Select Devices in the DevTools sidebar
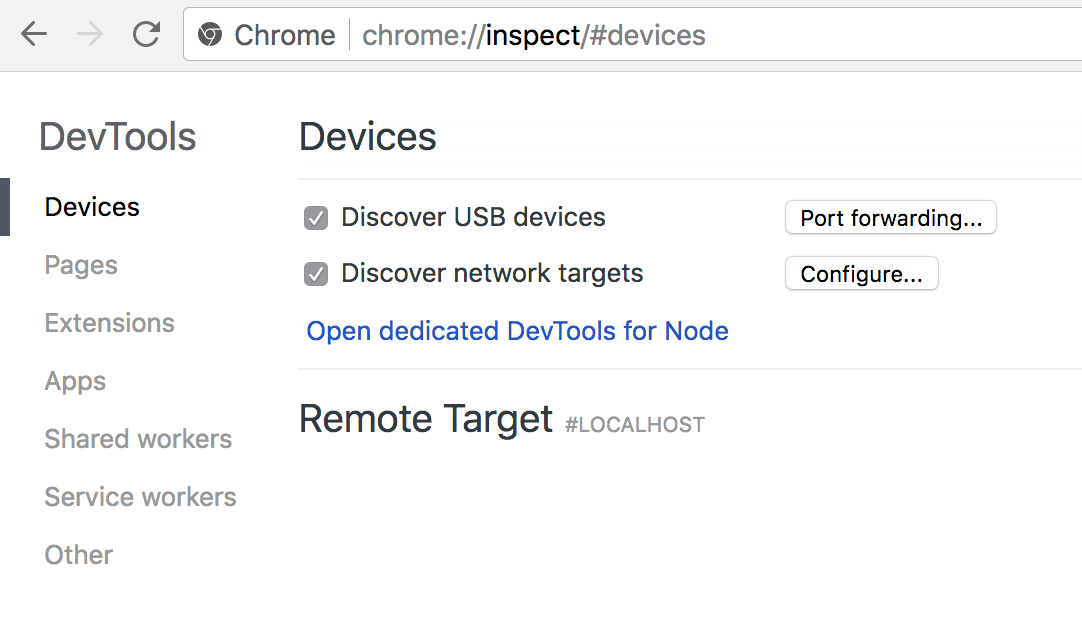 [x=92, y=207]
